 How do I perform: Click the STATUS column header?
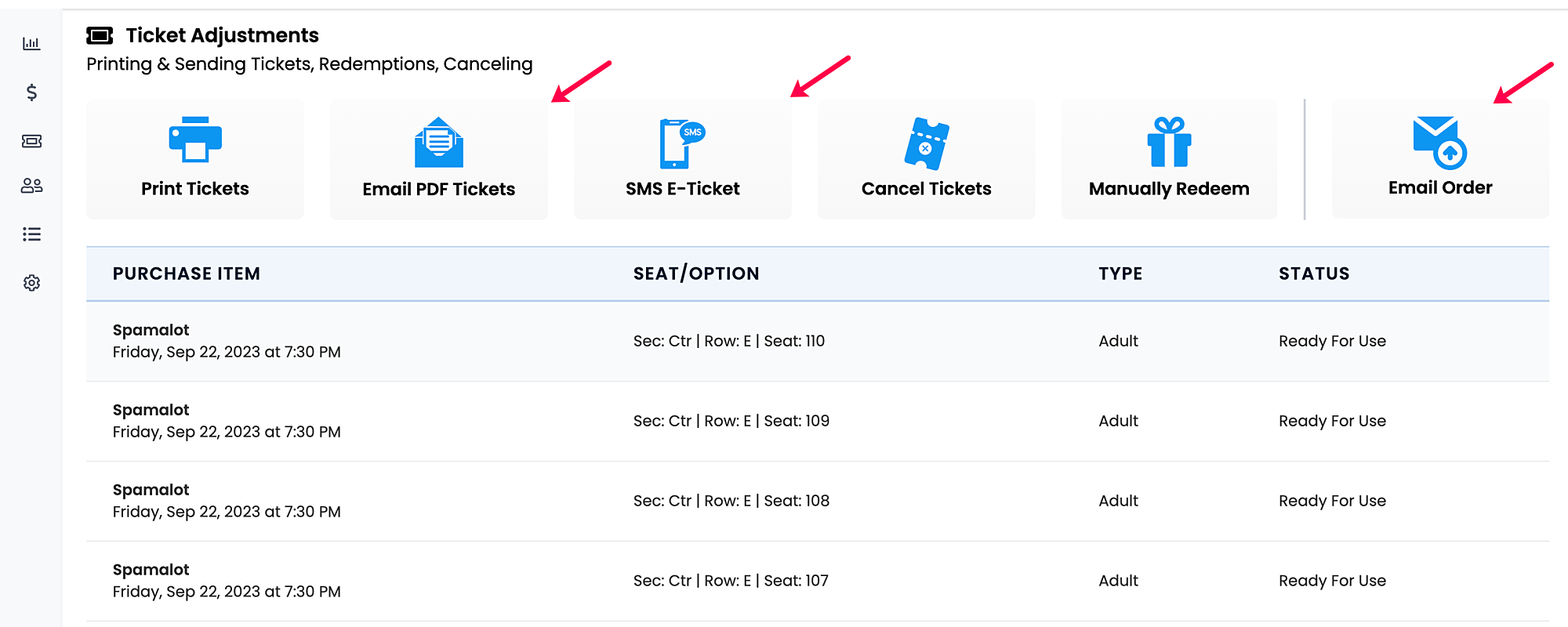click(x=1314, y=274)
